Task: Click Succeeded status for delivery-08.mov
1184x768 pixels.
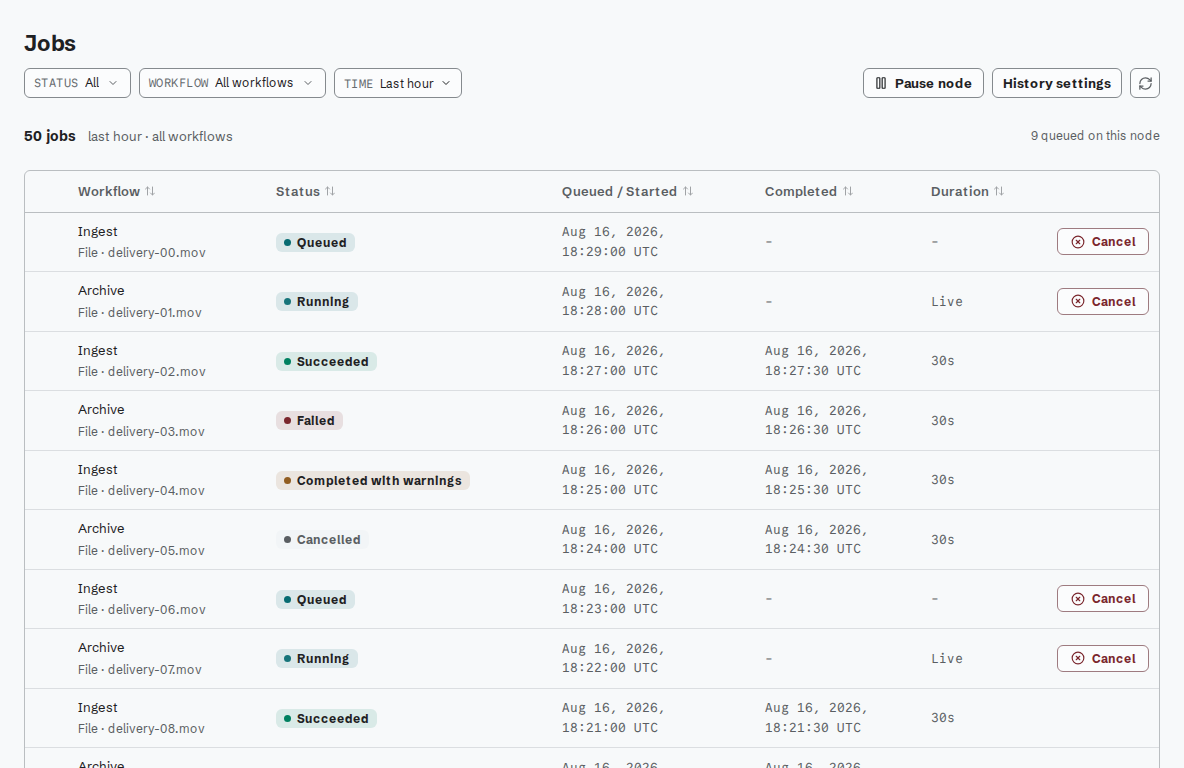Action: pyautogui.click(x=326, y=719)
